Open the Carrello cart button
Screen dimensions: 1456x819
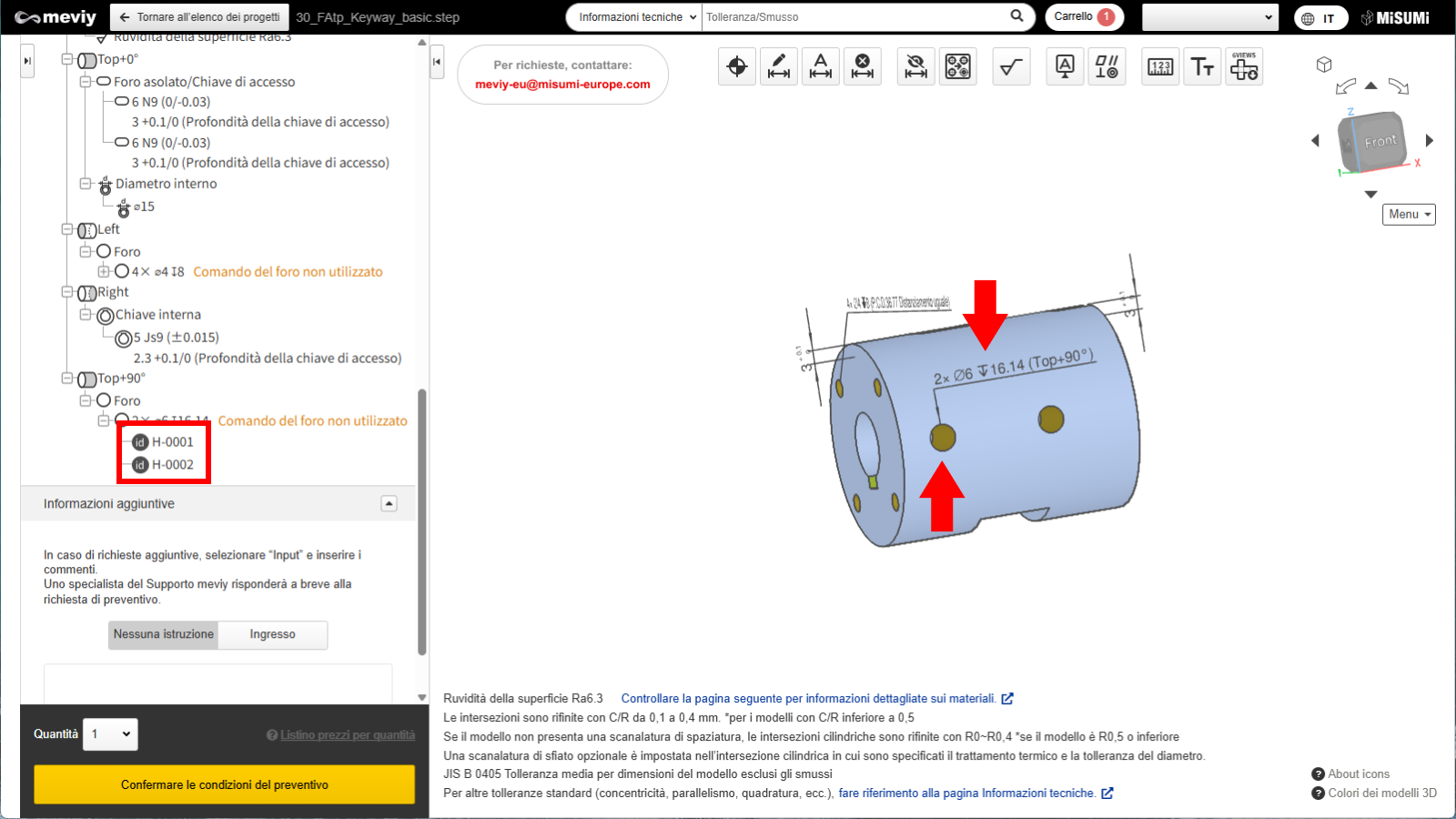point(1083,17)
